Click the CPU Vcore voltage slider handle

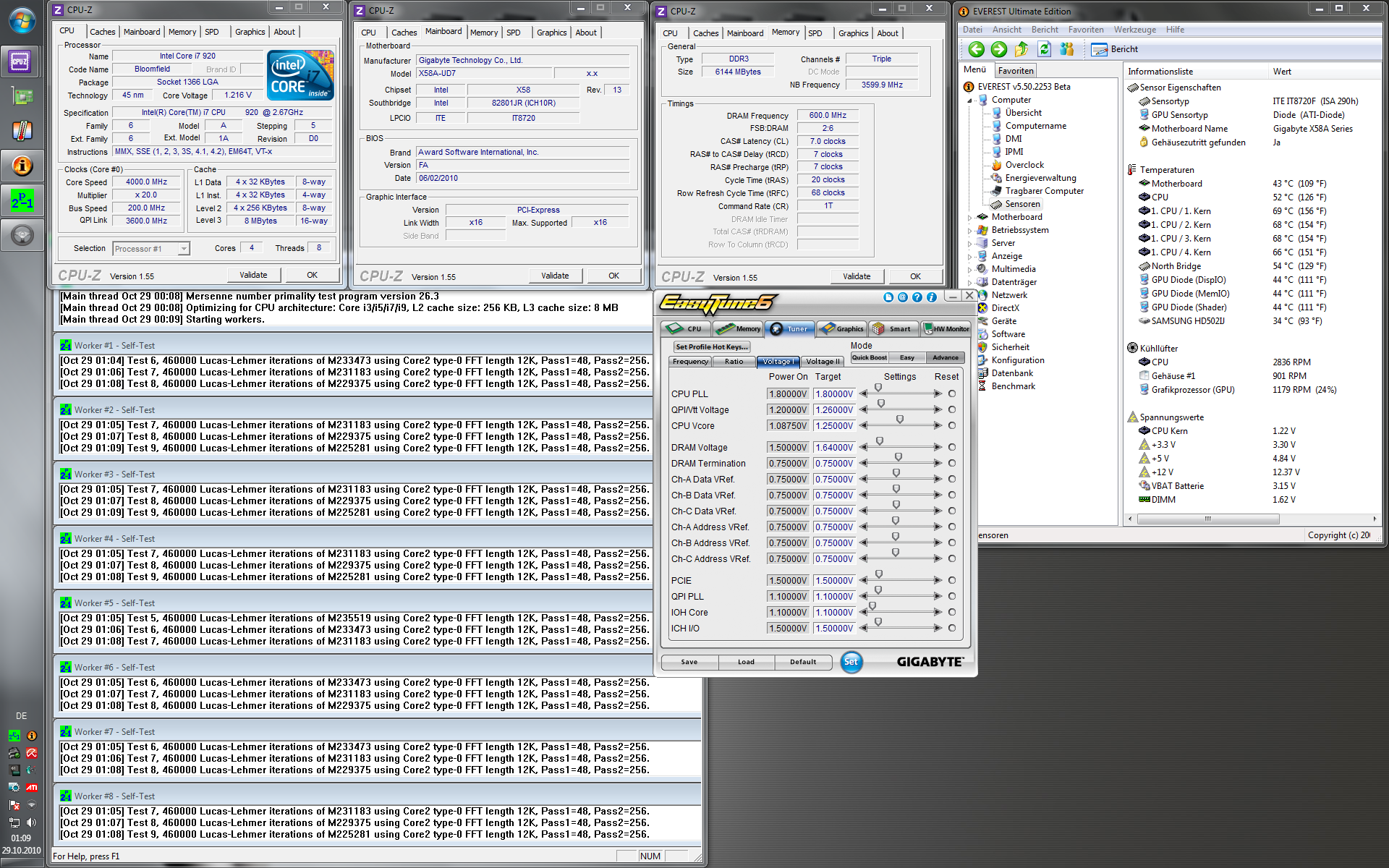click(900, 420)
